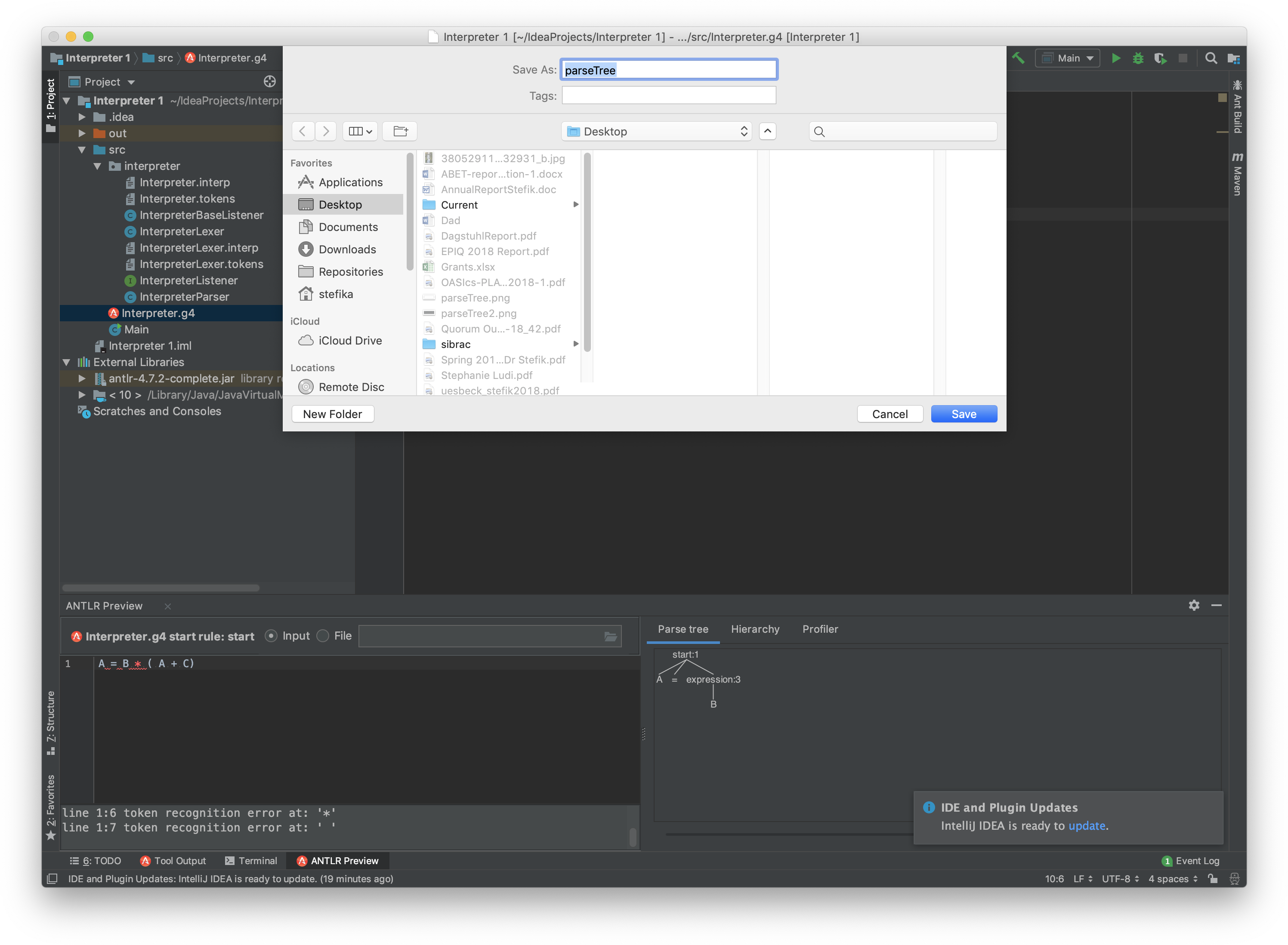The image size is (1288, 945).
Task: Select the File radio button
Action: click(323, 636)
